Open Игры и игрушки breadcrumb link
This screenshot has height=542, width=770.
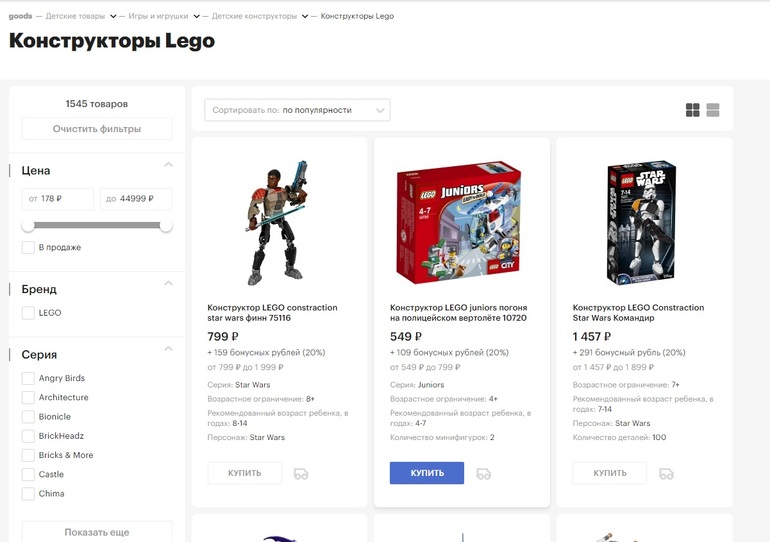[158, 16]
